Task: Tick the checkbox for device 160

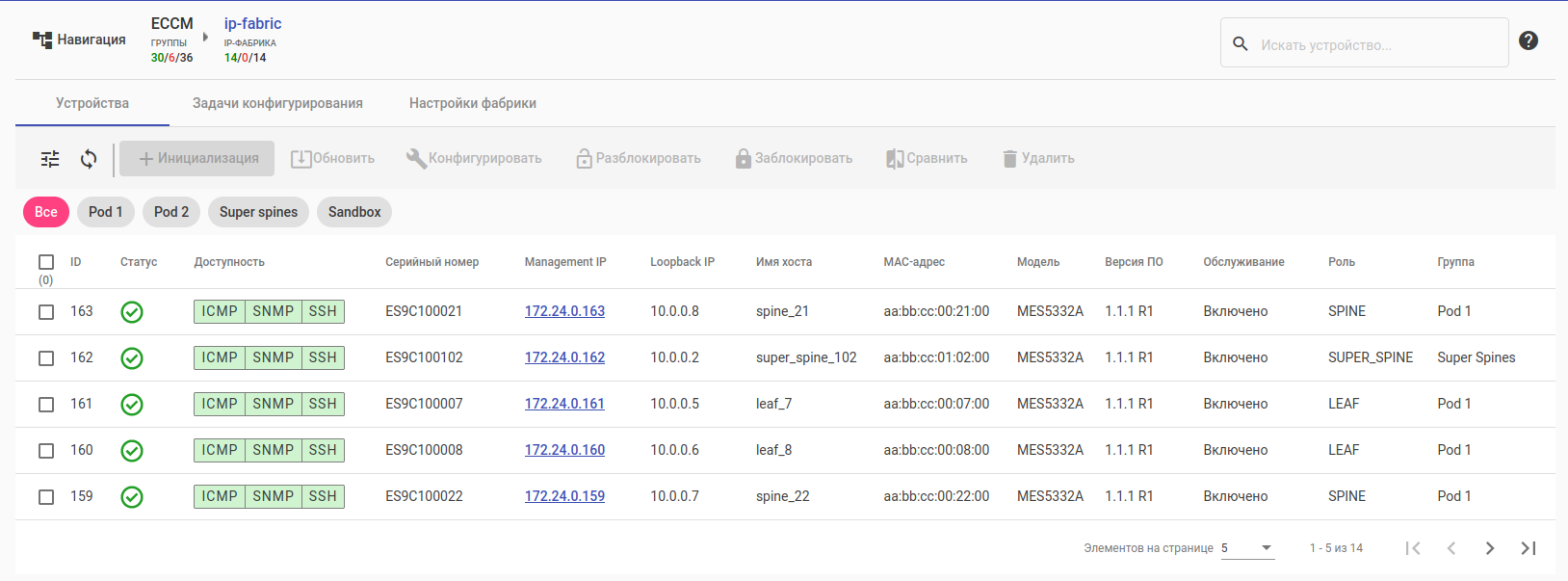Action: [46, 451]
